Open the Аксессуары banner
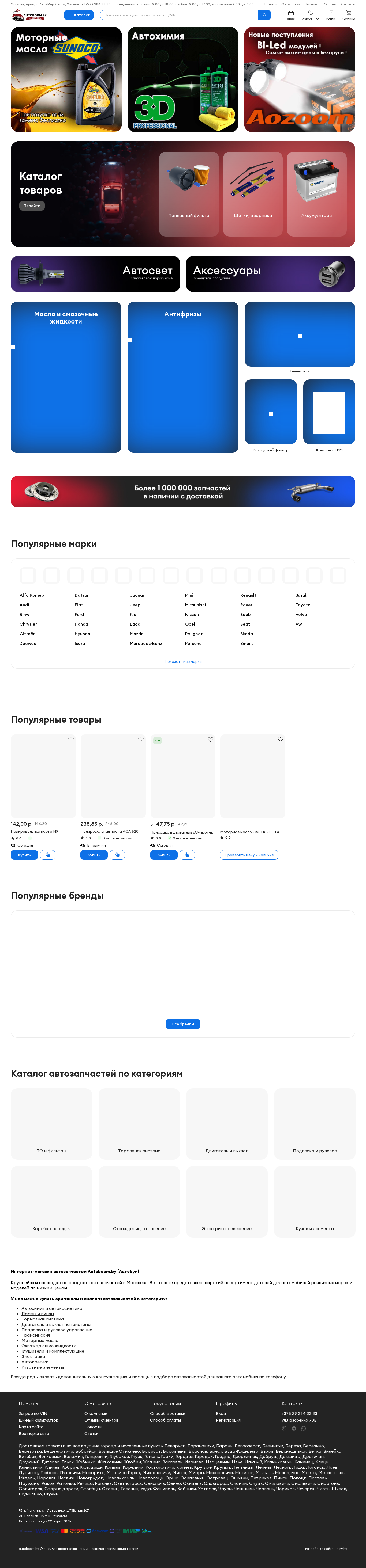This screenshot has height=1568, width=366. click(270, 274)
